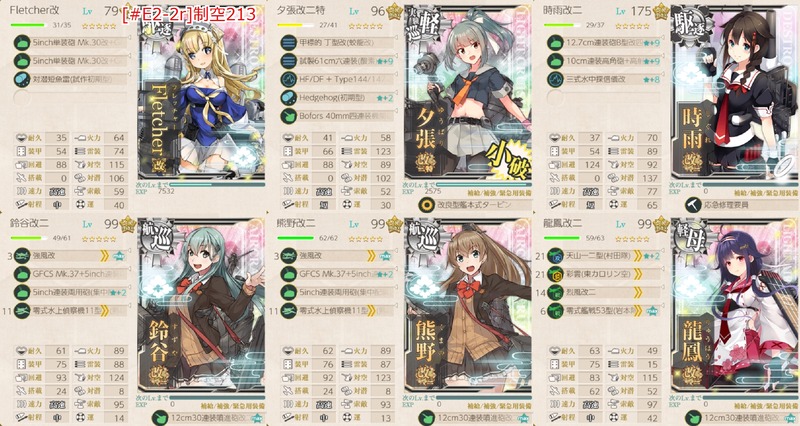Click Shigure's 応急修理要員 repair team icon

[692, 205]
